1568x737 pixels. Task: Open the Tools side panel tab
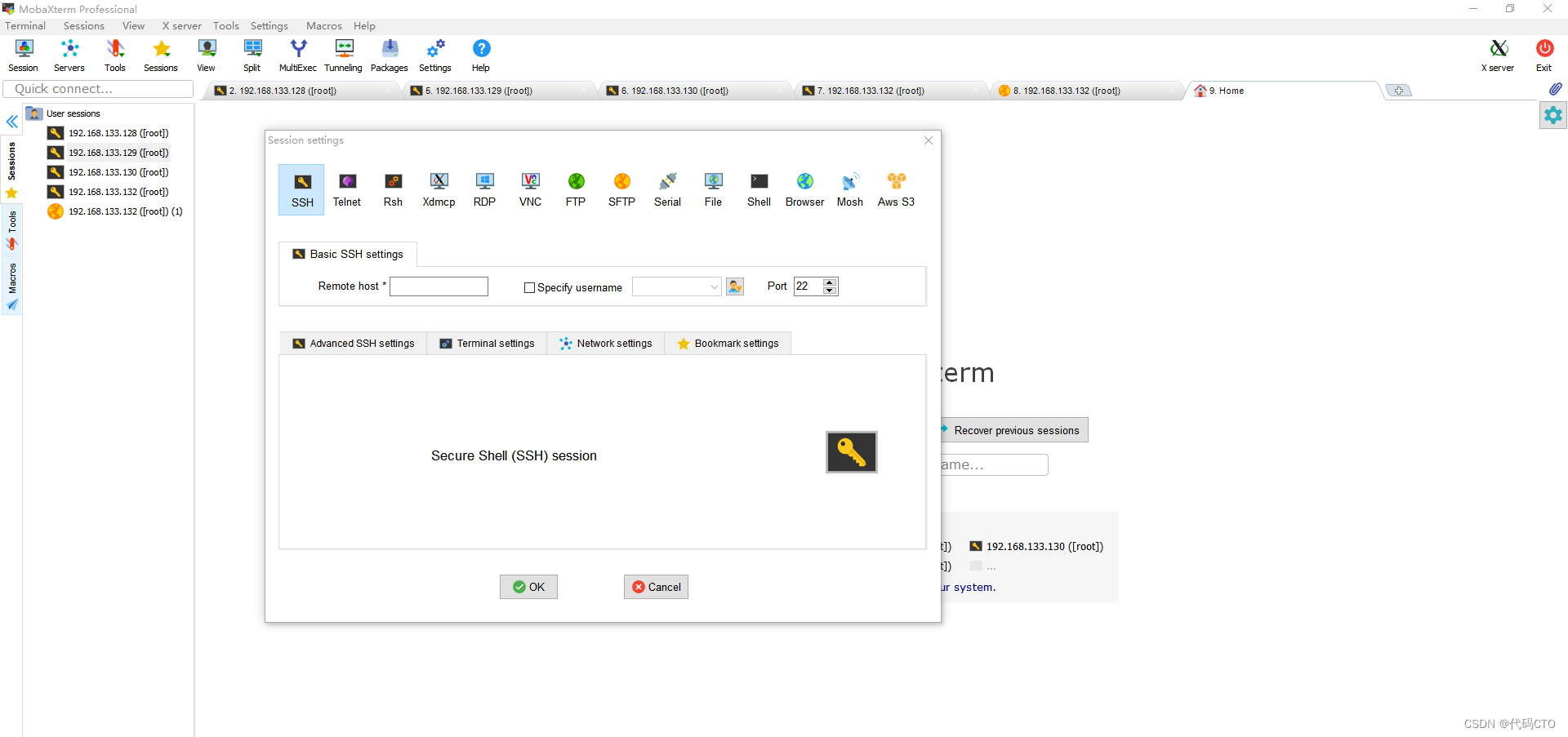tap(12, 230)
